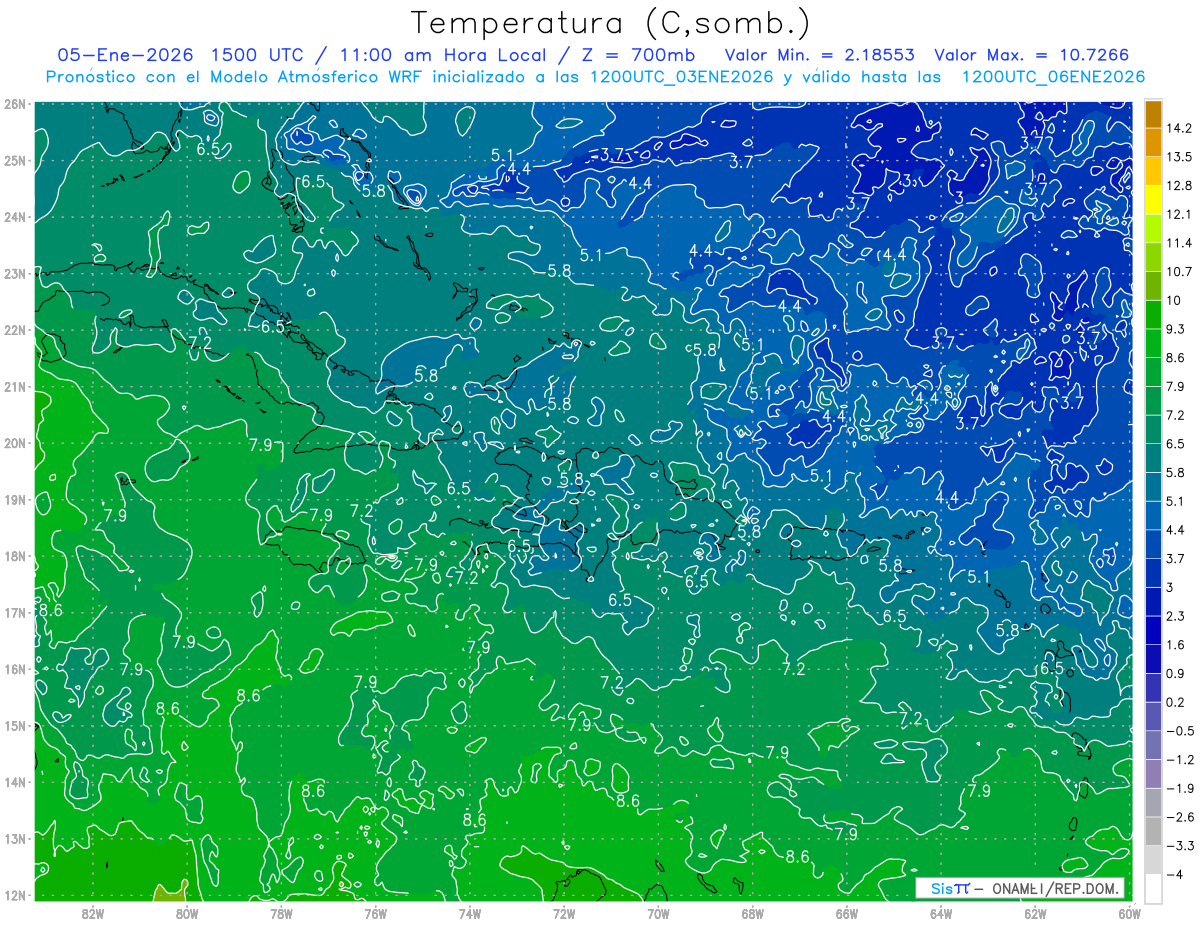Viewport: 1200px width, 927px height.
Task: Click latitude axis label "21N"
Action: pos(15,386)
